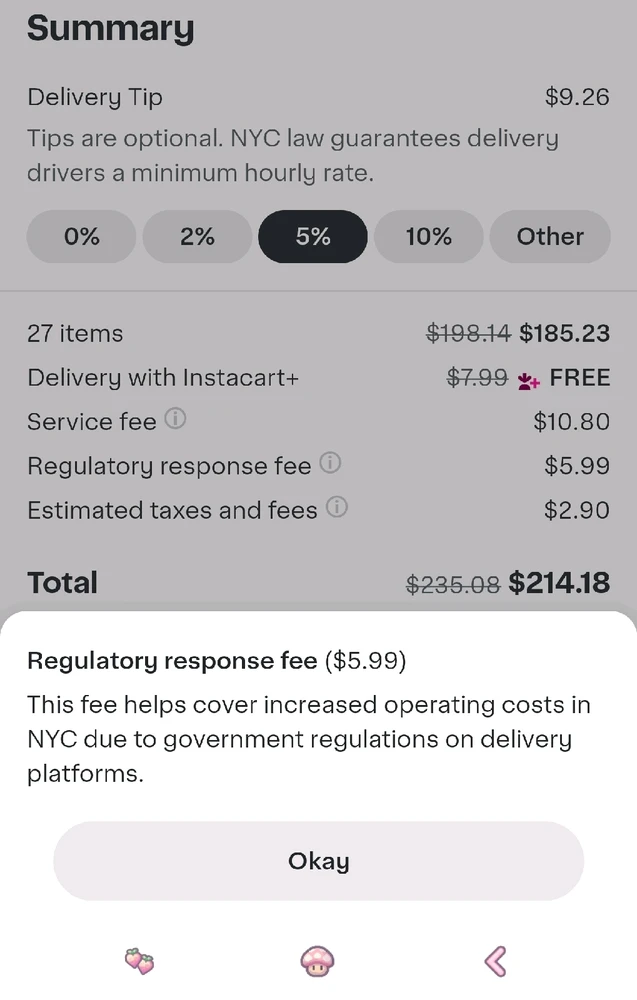Select the 5% tip option
This screenshot has width=637, height=1000.
pyautogui.click(x=313, y=236)
